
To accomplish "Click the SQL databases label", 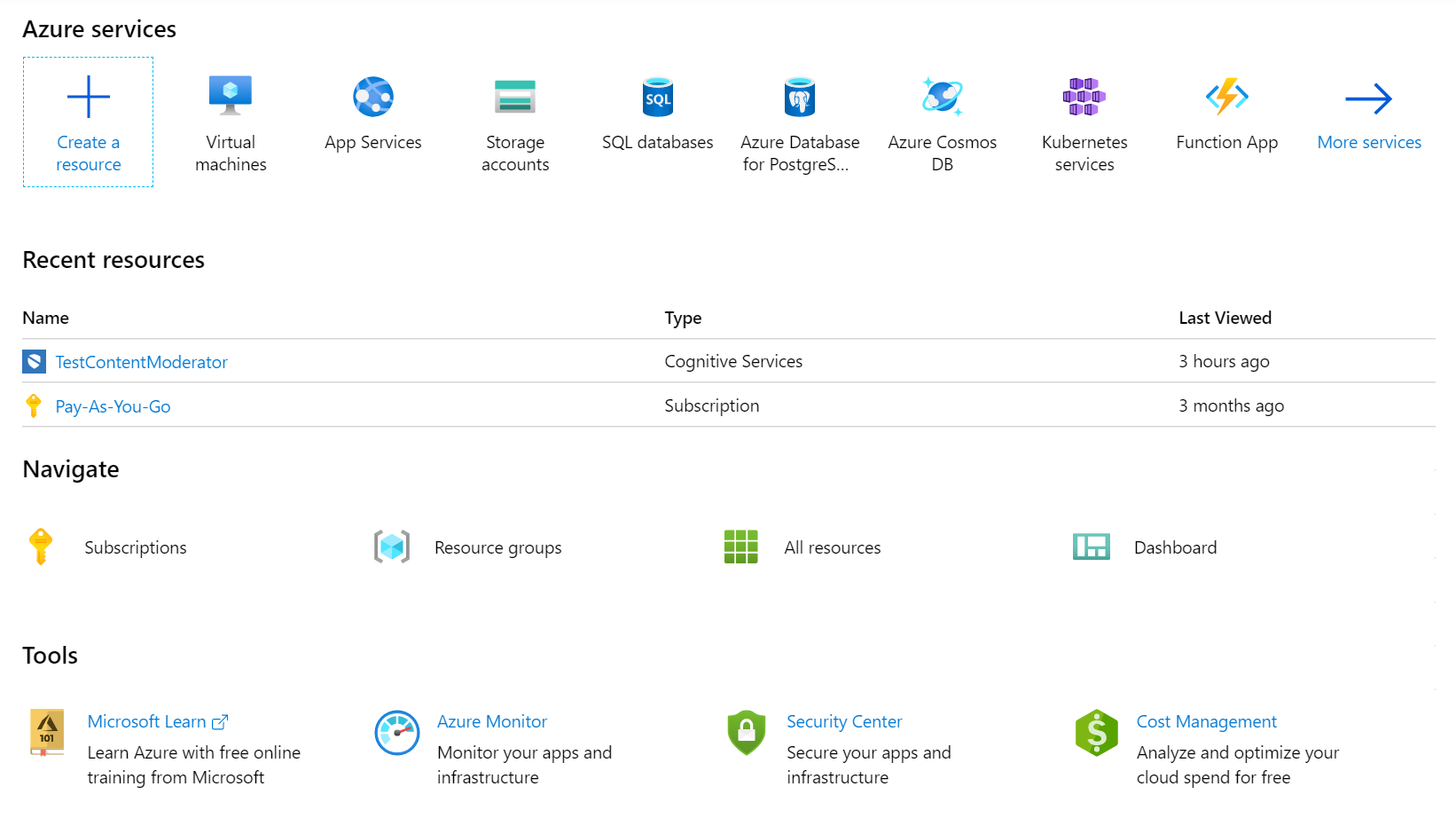I will (x=658, y=143).
